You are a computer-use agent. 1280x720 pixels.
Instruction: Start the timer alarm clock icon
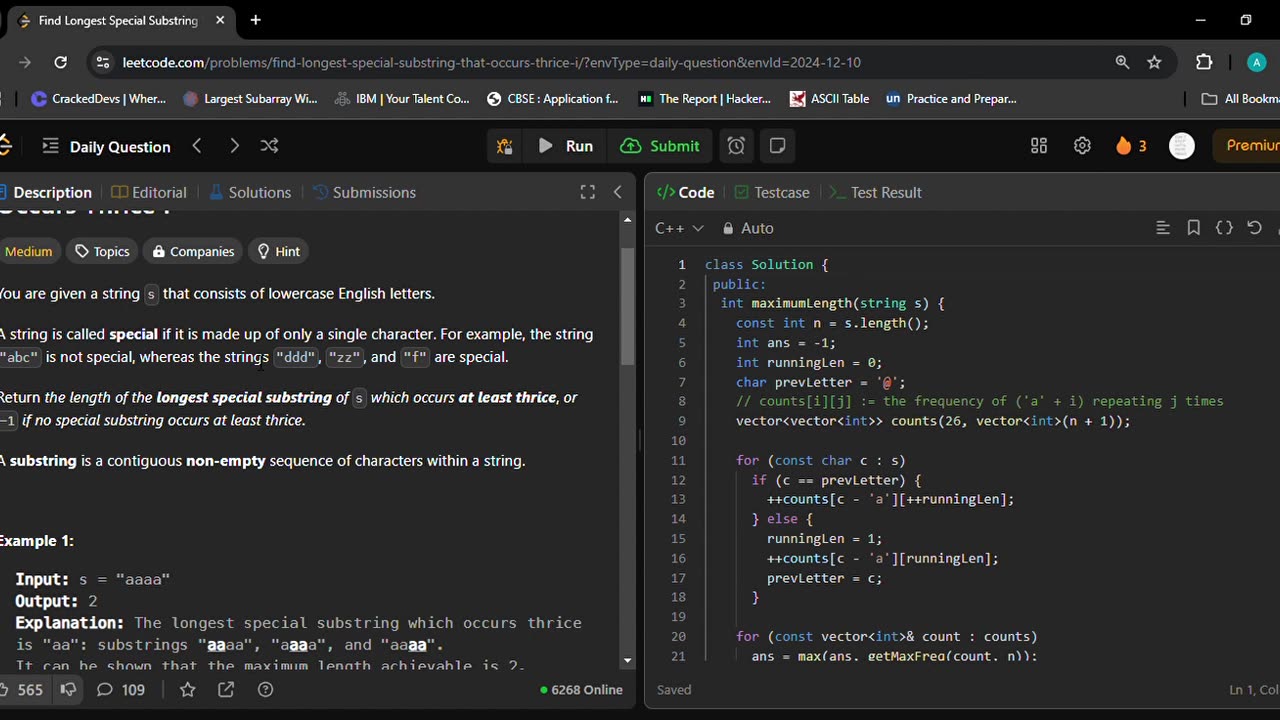pos(736,146)
